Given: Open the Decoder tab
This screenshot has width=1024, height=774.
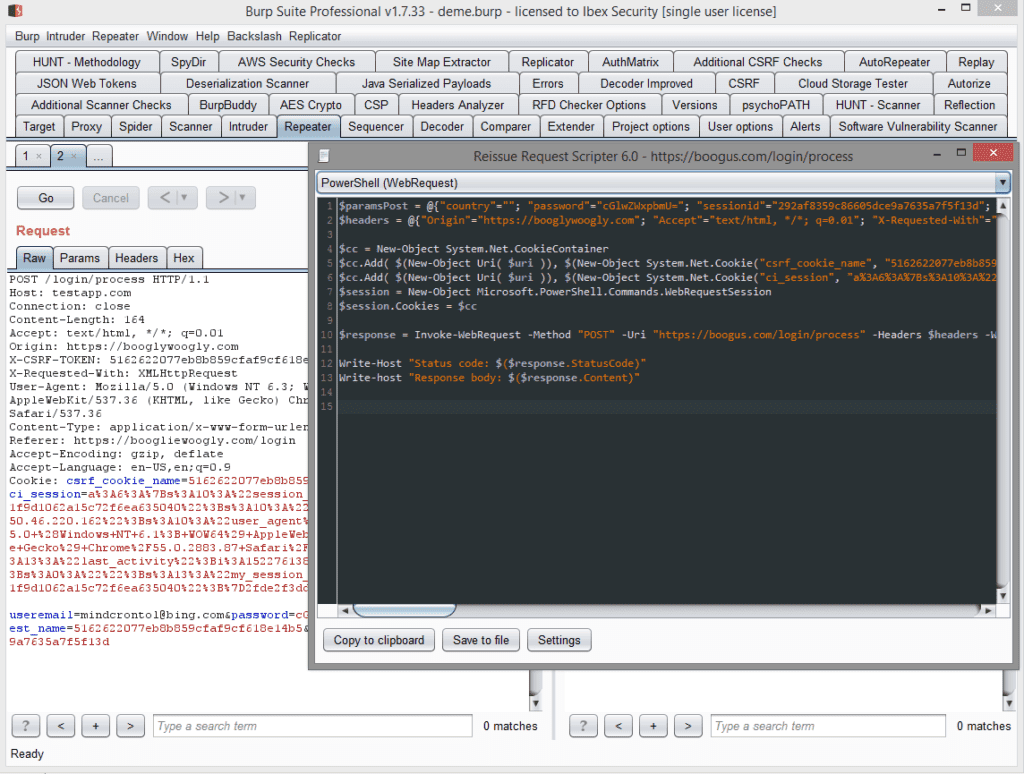Looking at the screenshot, I should pyautogui.click(x=442, y=127).
